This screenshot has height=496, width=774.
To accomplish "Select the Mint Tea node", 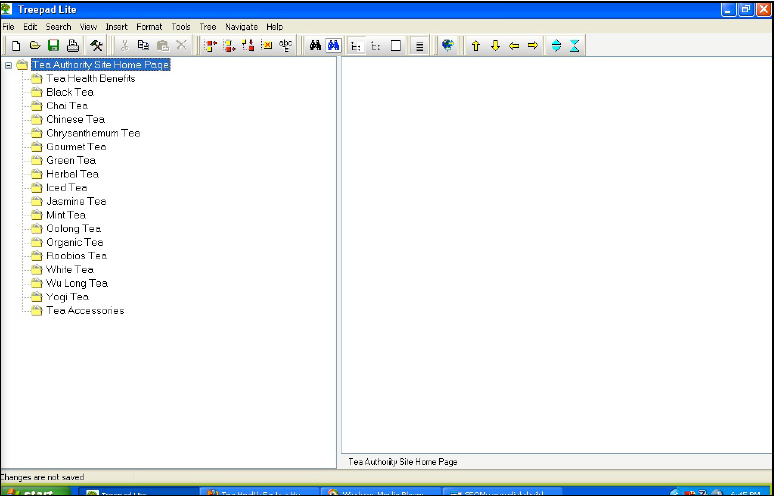I will (66, 215).
